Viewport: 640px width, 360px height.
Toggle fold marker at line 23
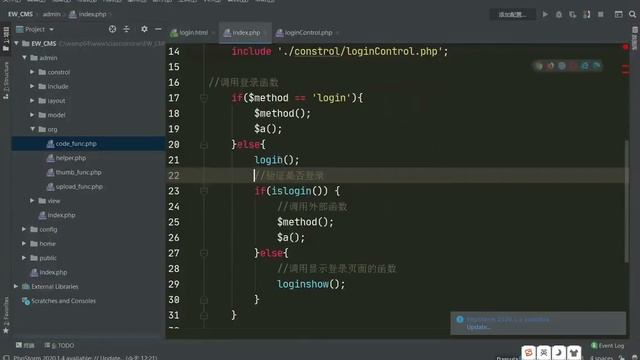point(204,191)
